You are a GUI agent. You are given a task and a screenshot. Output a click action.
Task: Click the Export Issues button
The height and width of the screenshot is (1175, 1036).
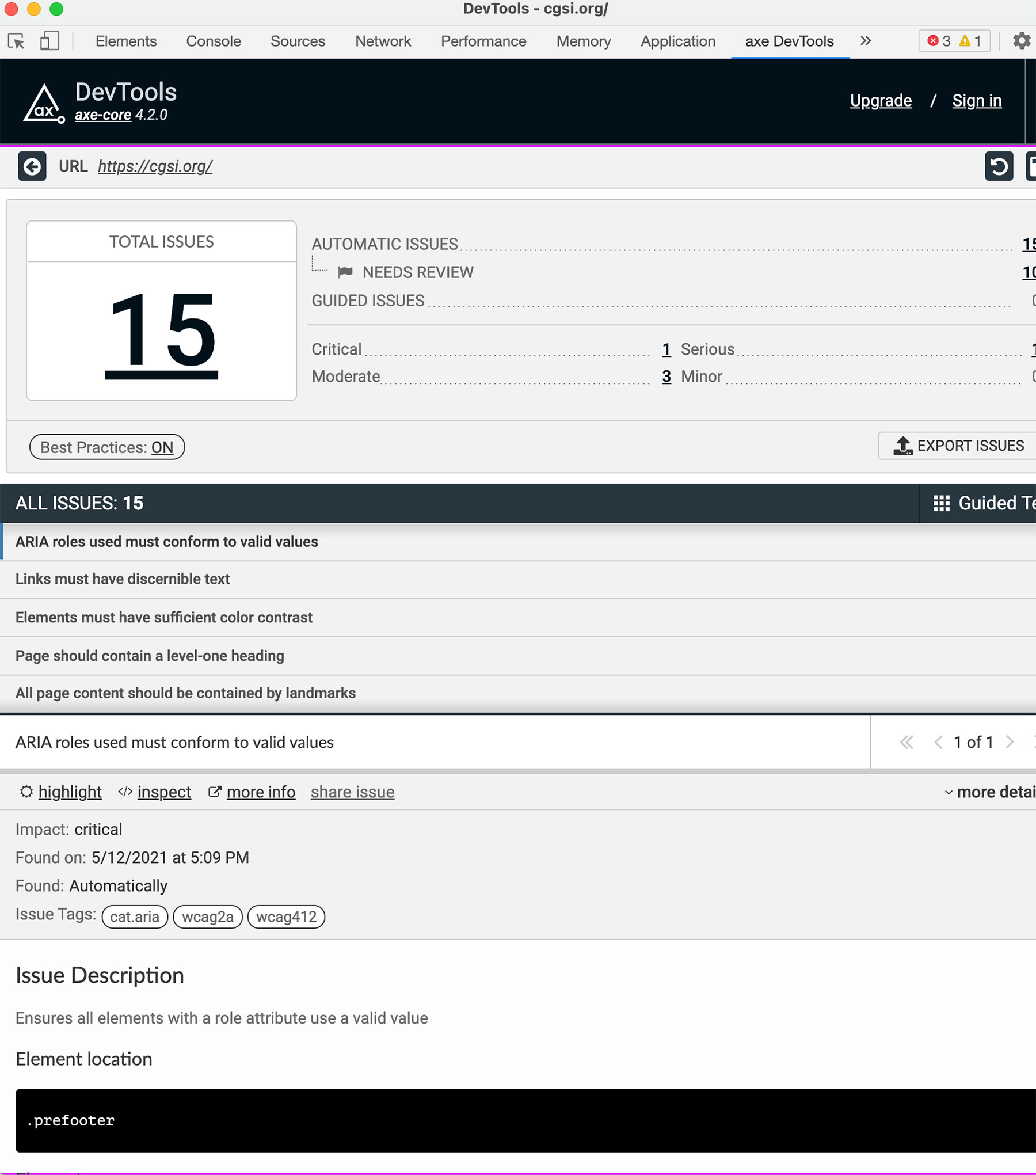coord(958,446)
